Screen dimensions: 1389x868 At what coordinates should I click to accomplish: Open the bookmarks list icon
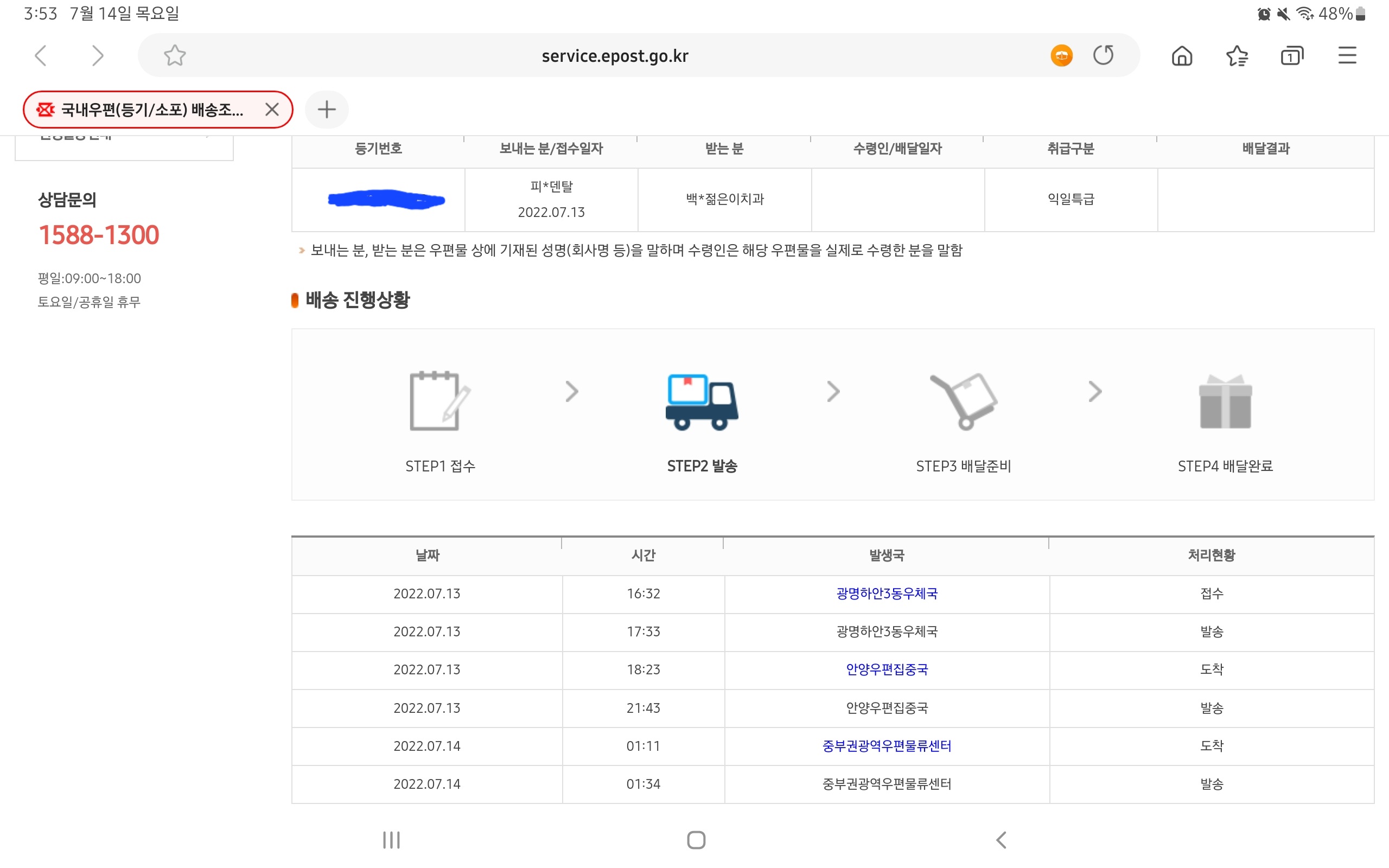click(1237, 56)
